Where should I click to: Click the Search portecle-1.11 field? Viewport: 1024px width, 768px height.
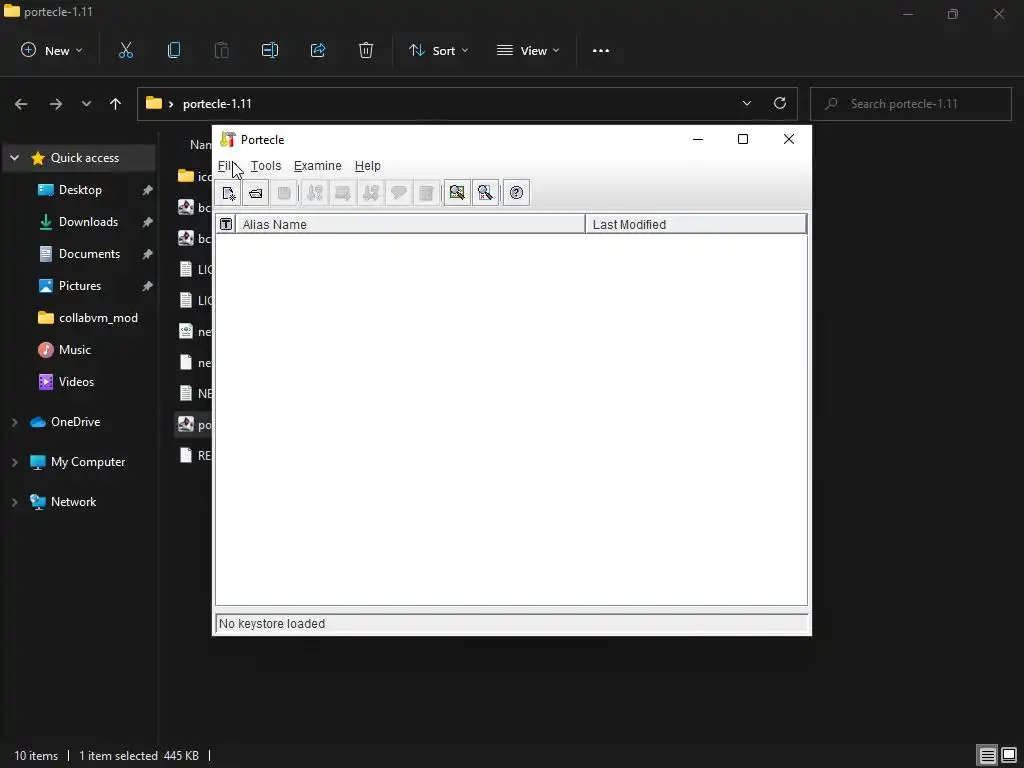(910, 104)
